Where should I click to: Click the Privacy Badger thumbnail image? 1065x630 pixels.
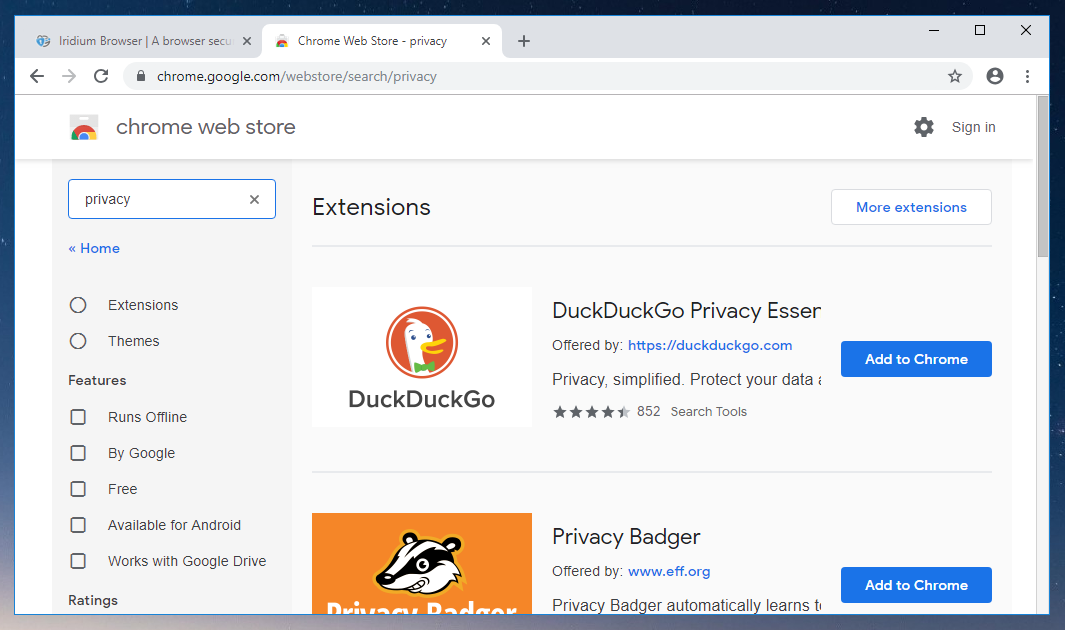[x=422, y=563]
